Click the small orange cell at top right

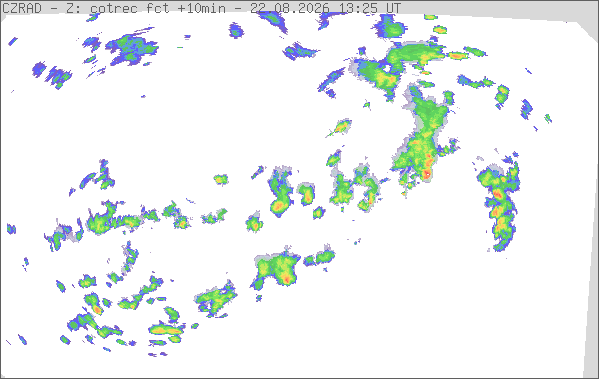click(458, 56)
